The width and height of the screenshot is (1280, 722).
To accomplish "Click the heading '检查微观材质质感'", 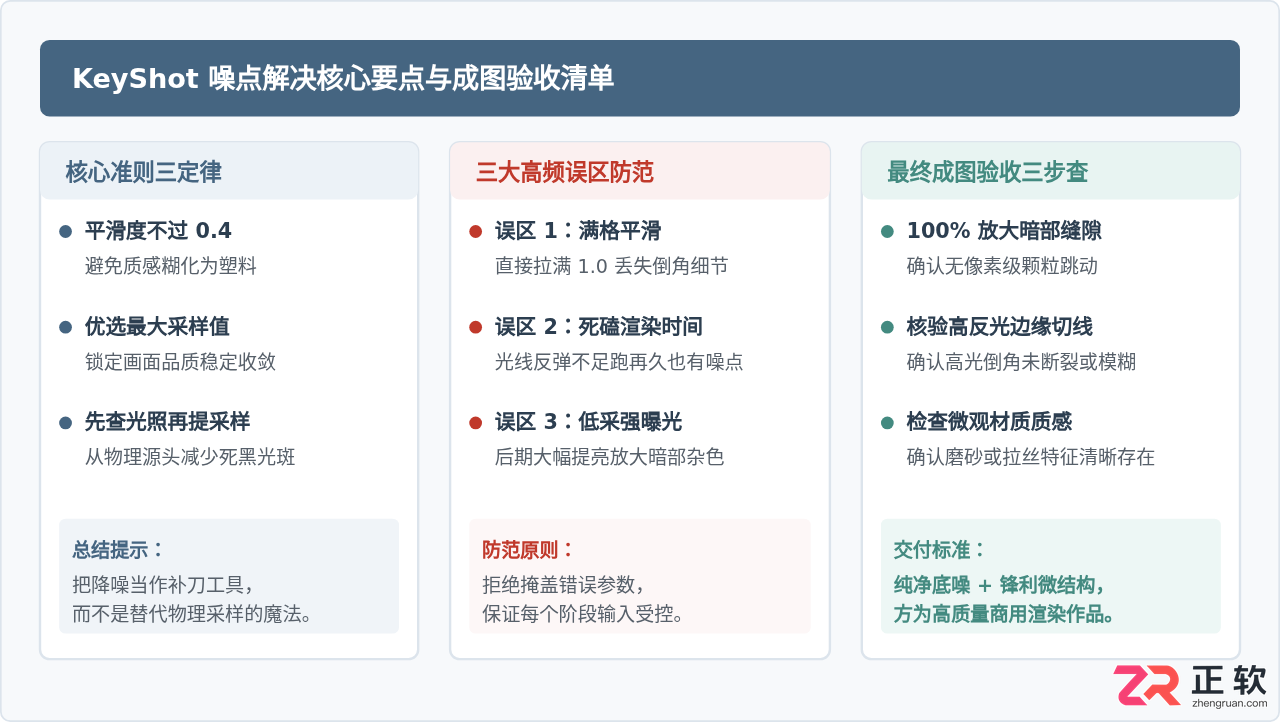I will coord(989,421).
